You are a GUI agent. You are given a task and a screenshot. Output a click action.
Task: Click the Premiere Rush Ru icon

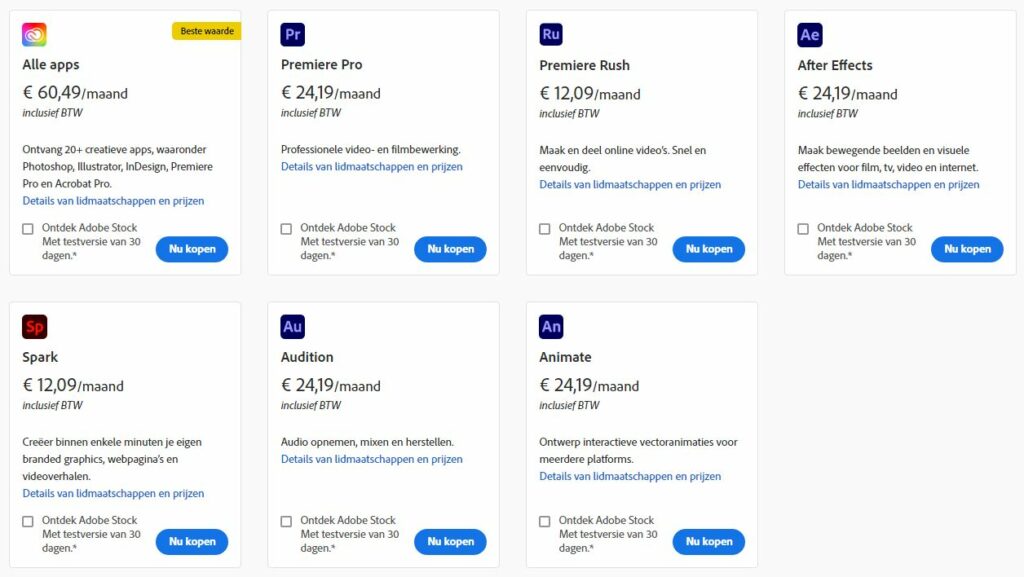[x=551, y=35]
